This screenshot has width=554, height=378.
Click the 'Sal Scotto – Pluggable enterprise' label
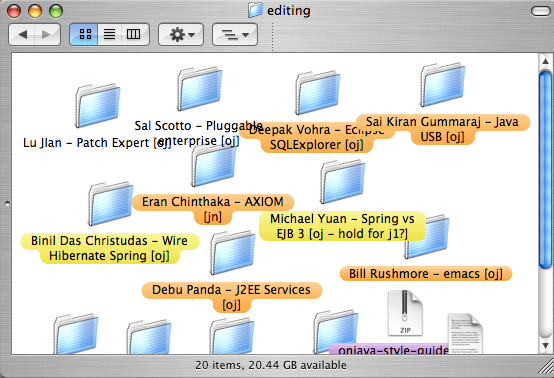[199, 133]
